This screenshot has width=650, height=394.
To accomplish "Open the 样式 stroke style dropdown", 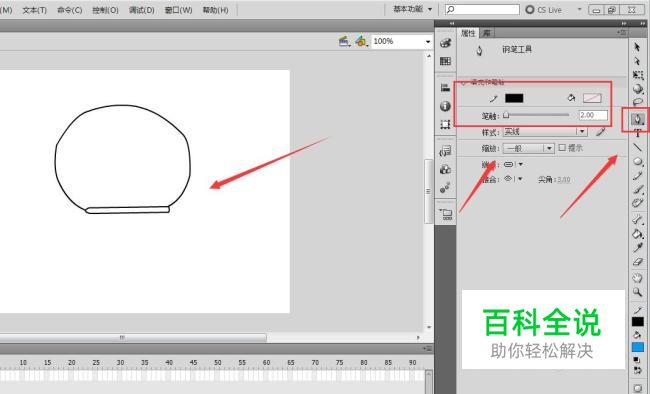I will [545, 132].
